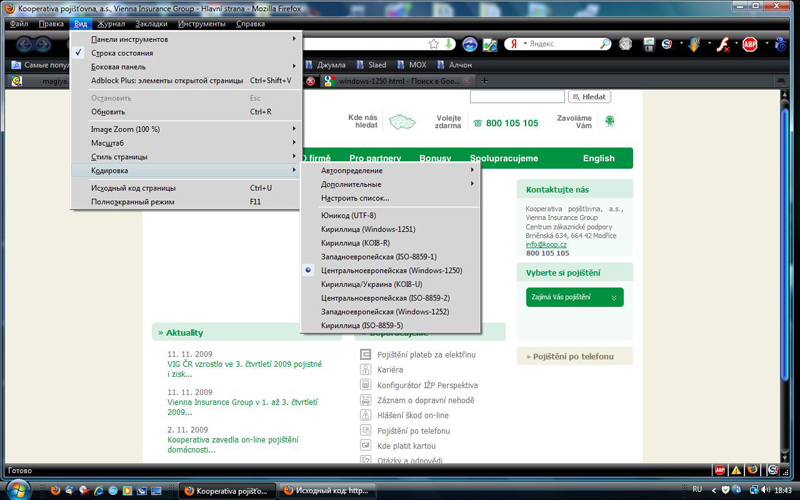Click the Zavoláme Vám green icon
The width and height of the screenshot is (800, 500).
pos(609,121)
